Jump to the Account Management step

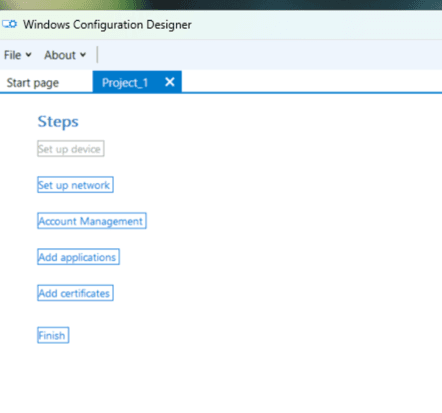[x=92, y=221]
